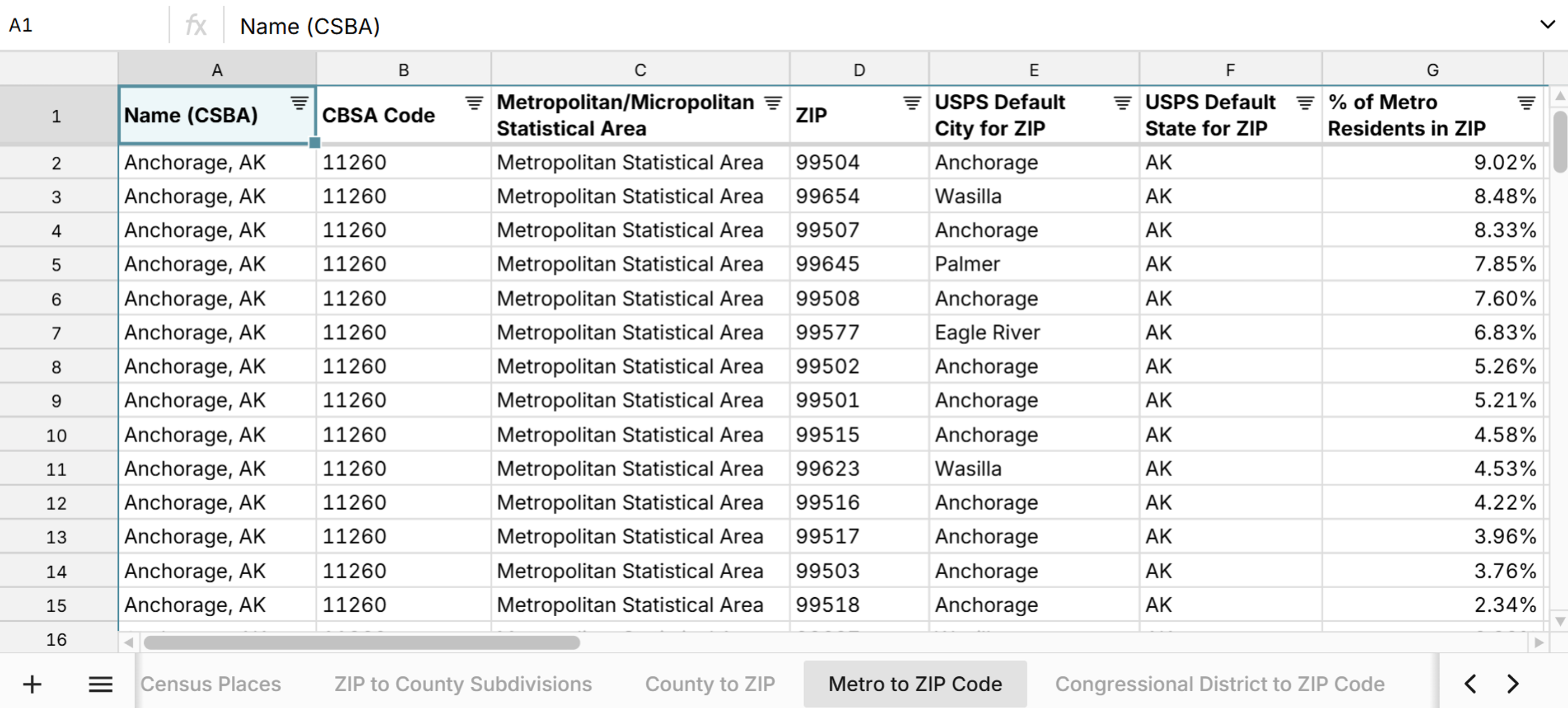The height and width of the screenshot is (708, 1568).
Task: Click the filter icon on CBSA Code column
Action: point(473,104)
